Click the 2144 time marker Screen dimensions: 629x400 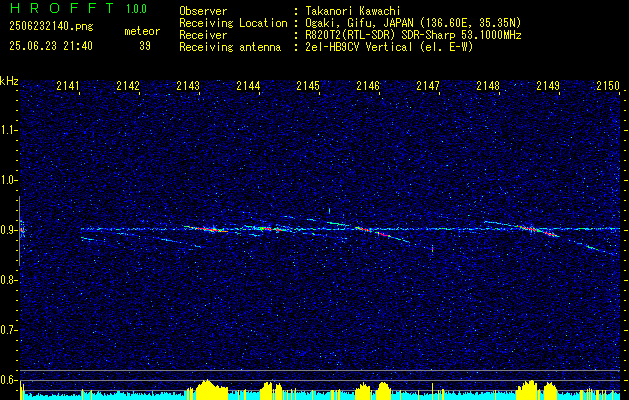[x=248, y=85]
